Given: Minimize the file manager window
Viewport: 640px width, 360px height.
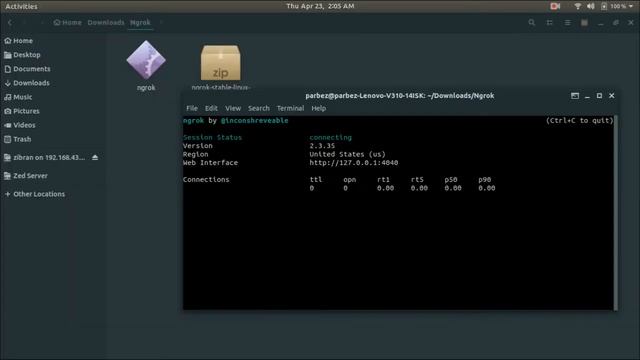Looking at the screenshot, I should coord(600,23).
